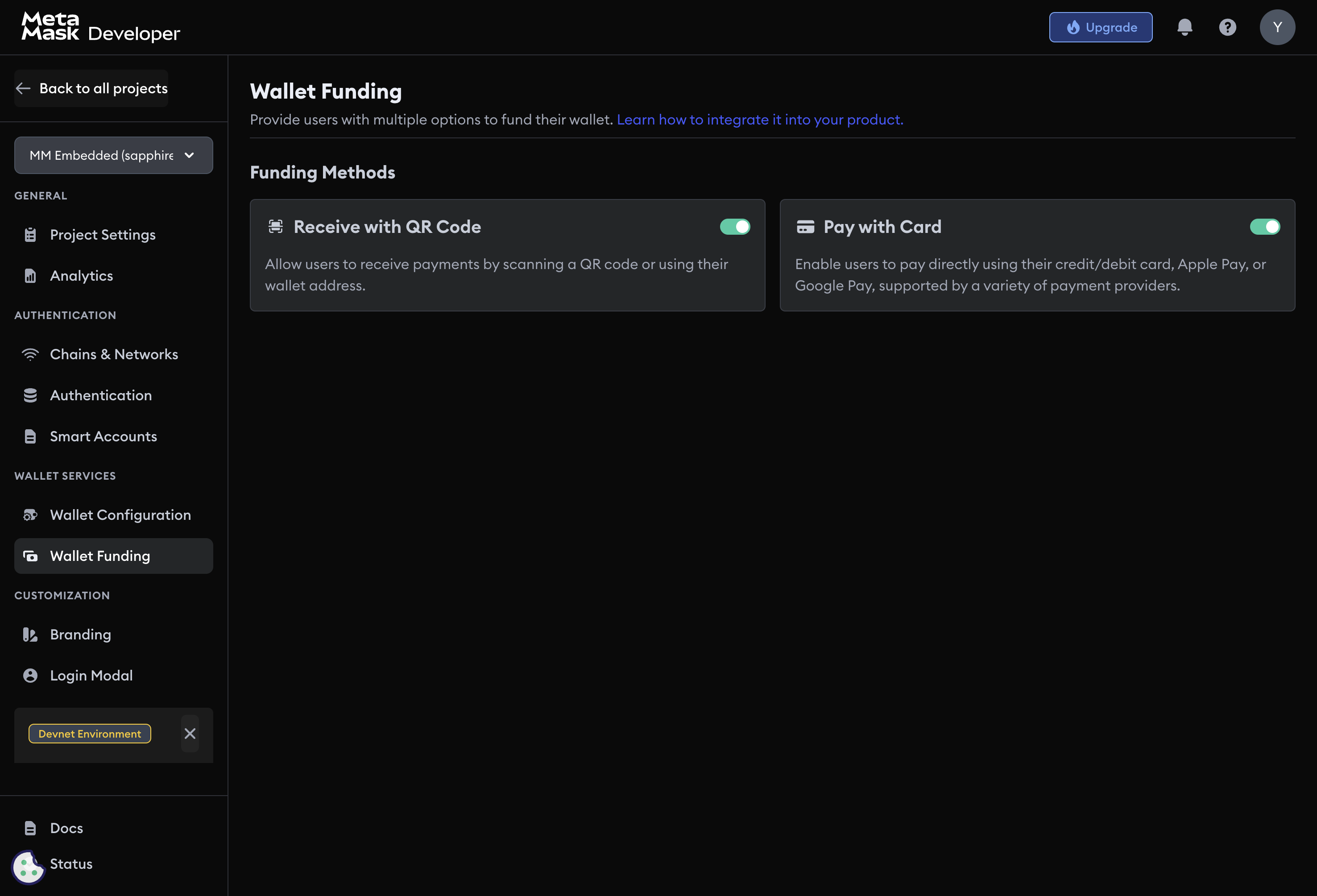Click the Chains & Networks wifi icon

[31, 354]
